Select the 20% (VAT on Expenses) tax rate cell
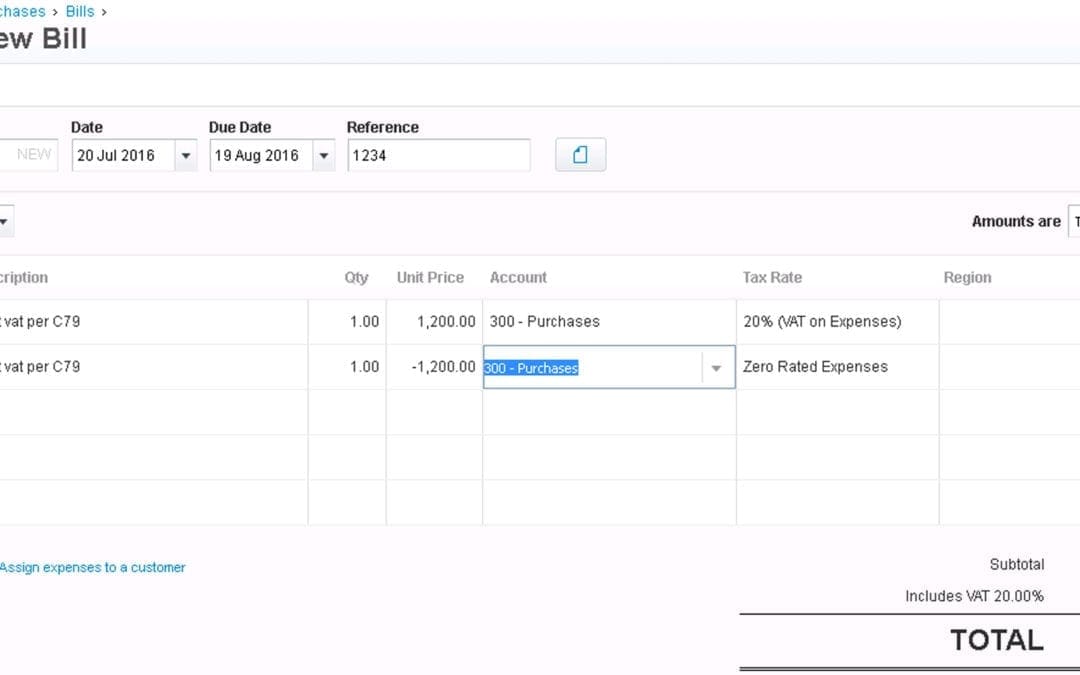The height and width of the screenshot is (675, 1080). click(x=838, y=322)
